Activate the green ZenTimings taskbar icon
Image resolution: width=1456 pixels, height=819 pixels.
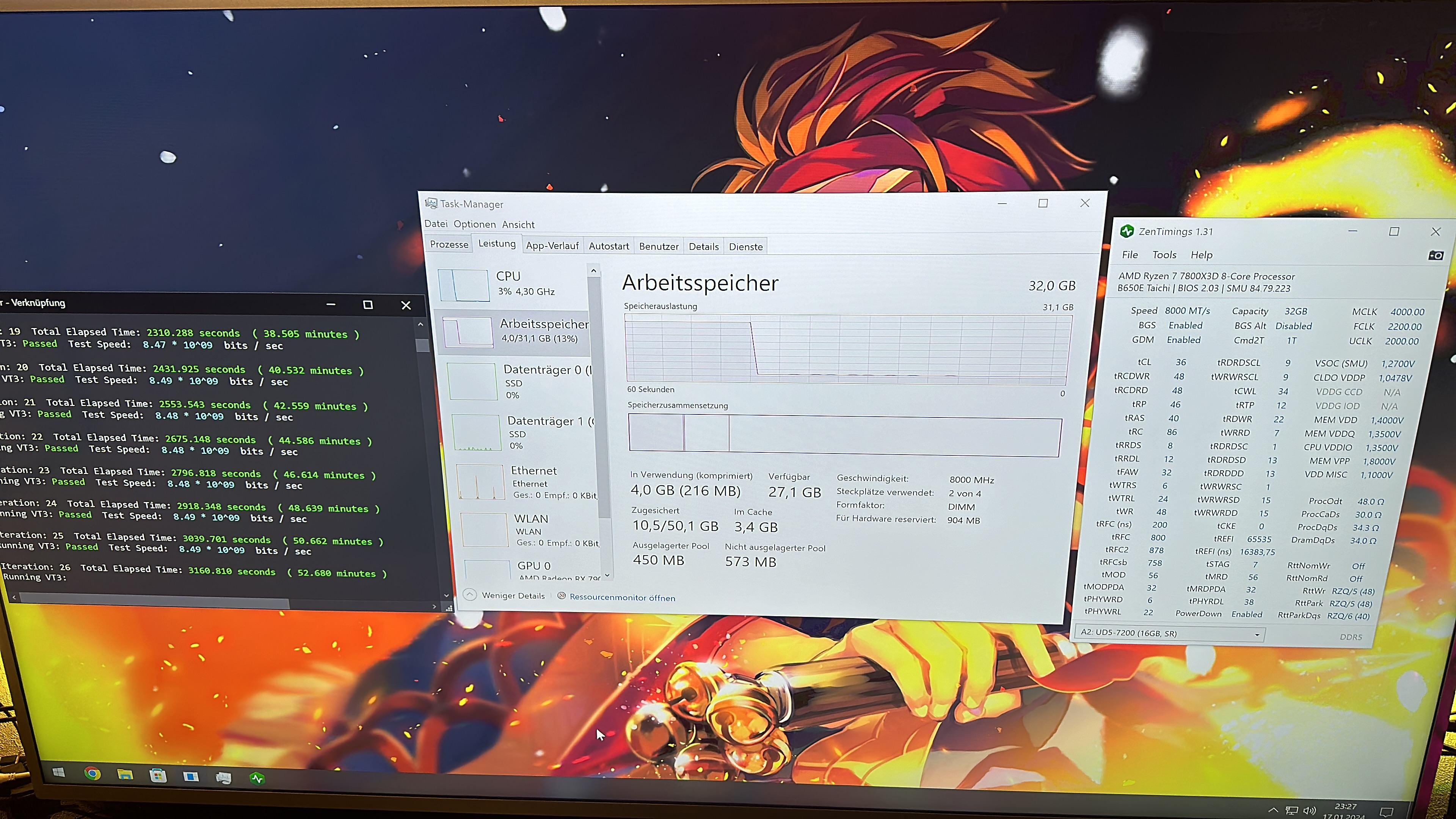click(257, 779)
